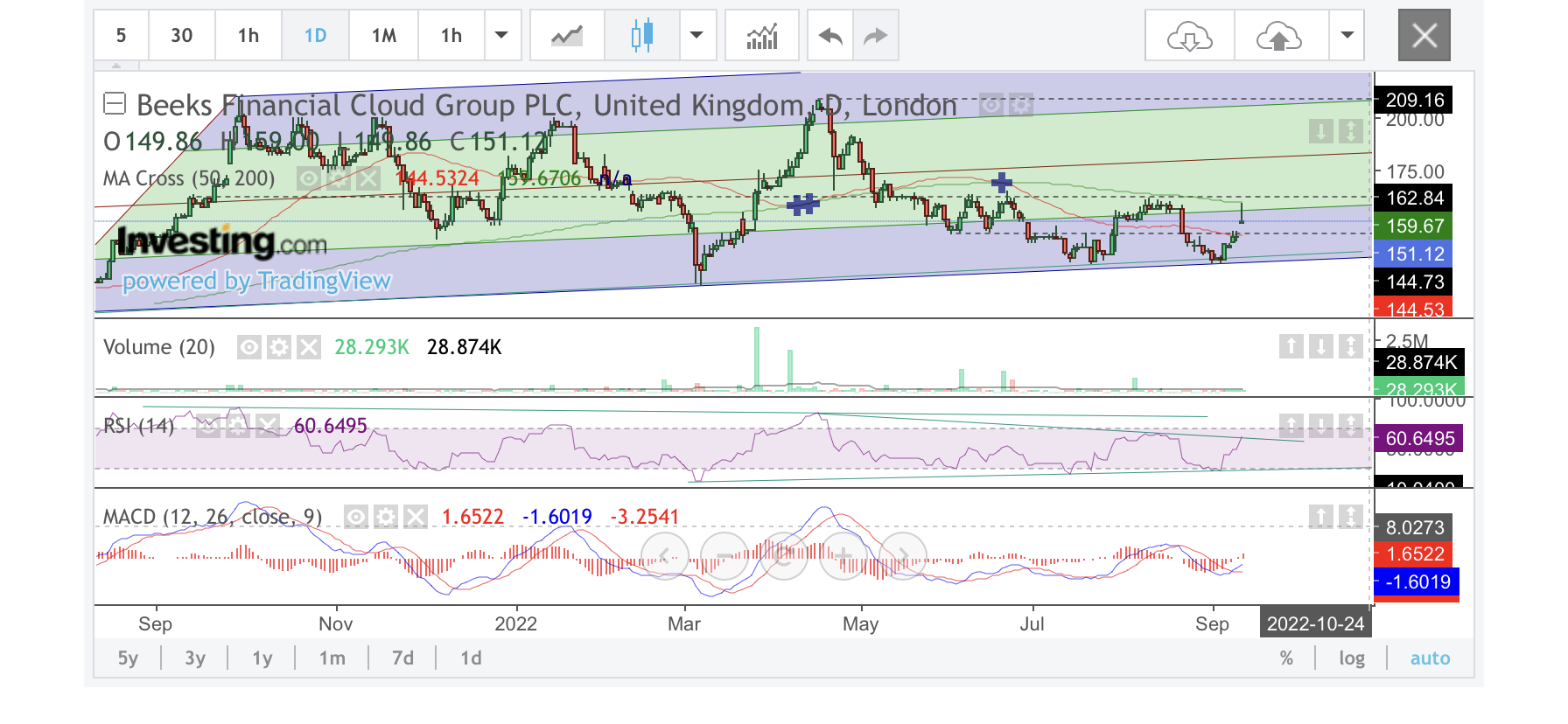
Task: Remove the RSI indicator
Action: click(268, 426)
